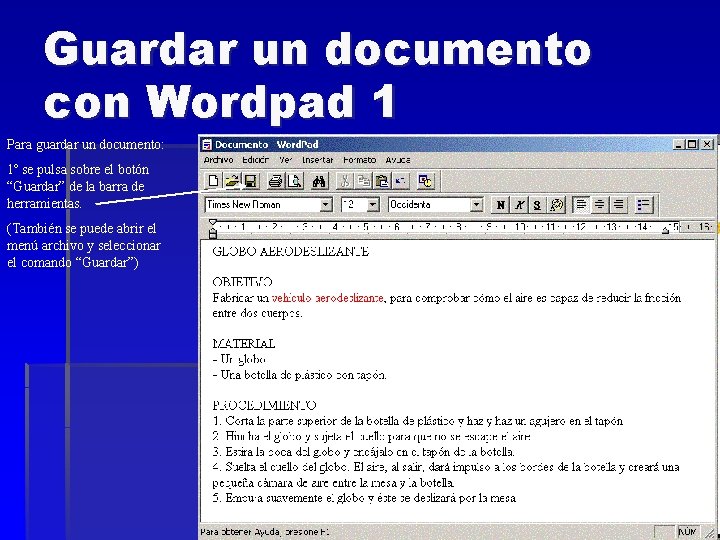Image resolution: width=720 pixels, height=540 pixels.
Task: Click the WordPad document icon in title bar
Action: [207, 145]
